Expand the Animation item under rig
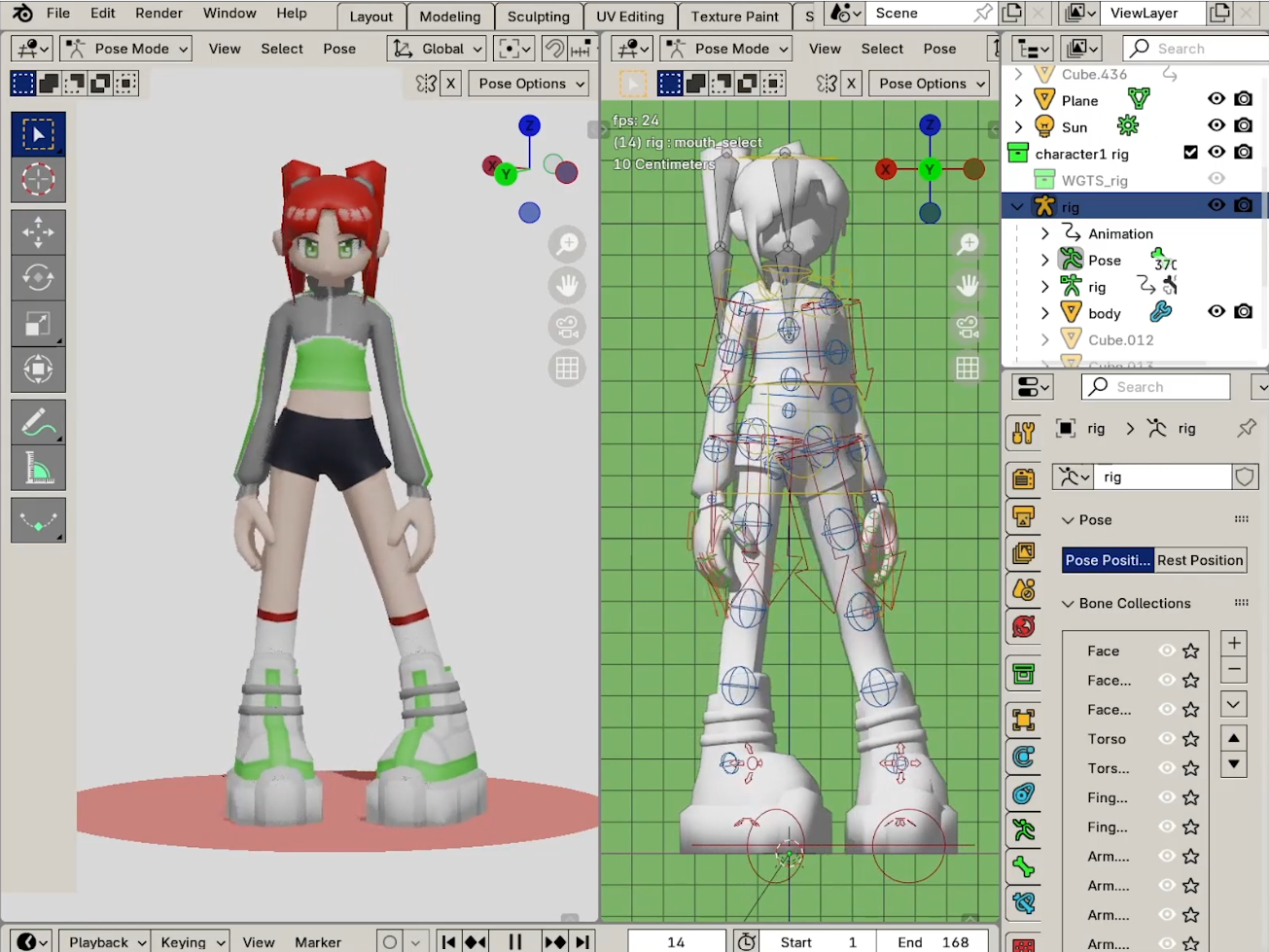 pos(1045,233)
